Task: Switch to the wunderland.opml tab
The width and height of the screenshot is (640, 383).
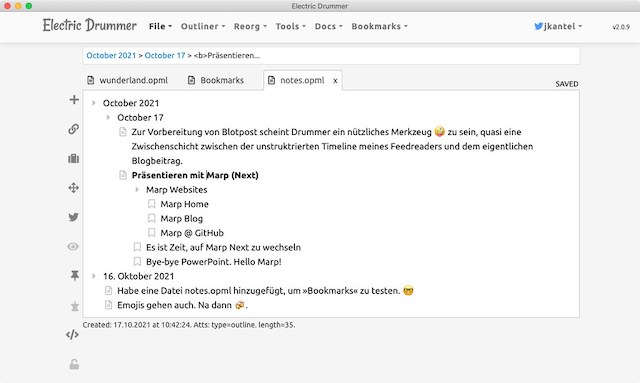Action: (127, 80)
